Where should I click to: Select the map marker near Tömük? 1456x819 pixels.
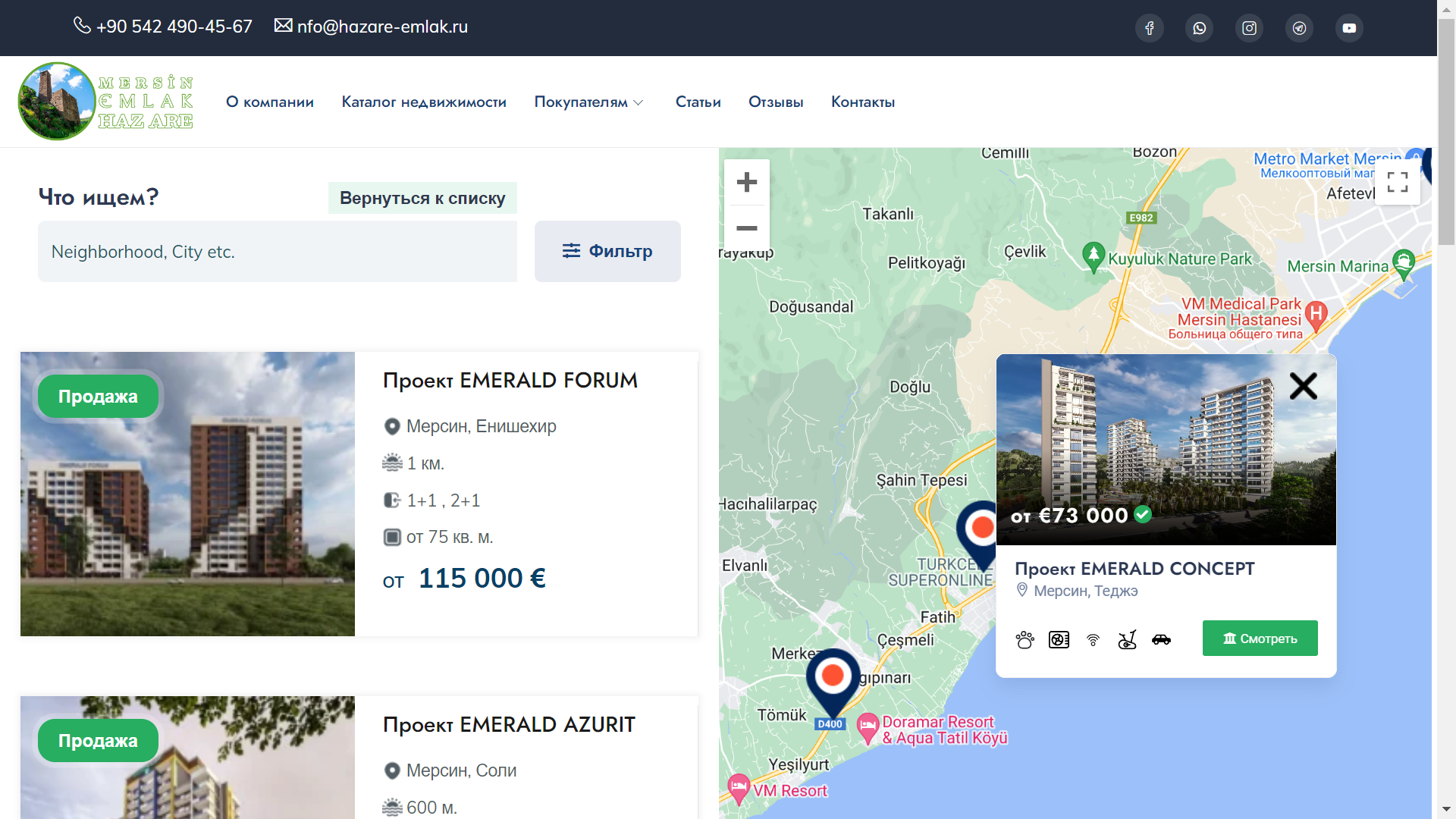[833, 681]
